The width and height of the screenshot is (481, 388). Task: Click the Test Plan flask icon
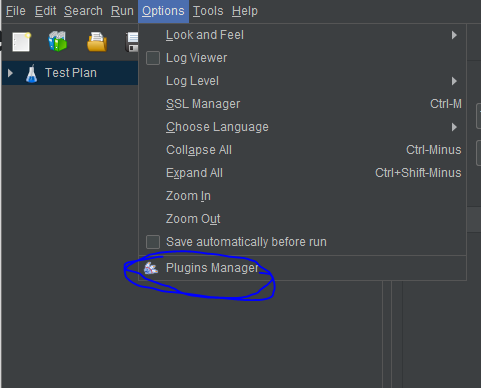pos(32,73)
